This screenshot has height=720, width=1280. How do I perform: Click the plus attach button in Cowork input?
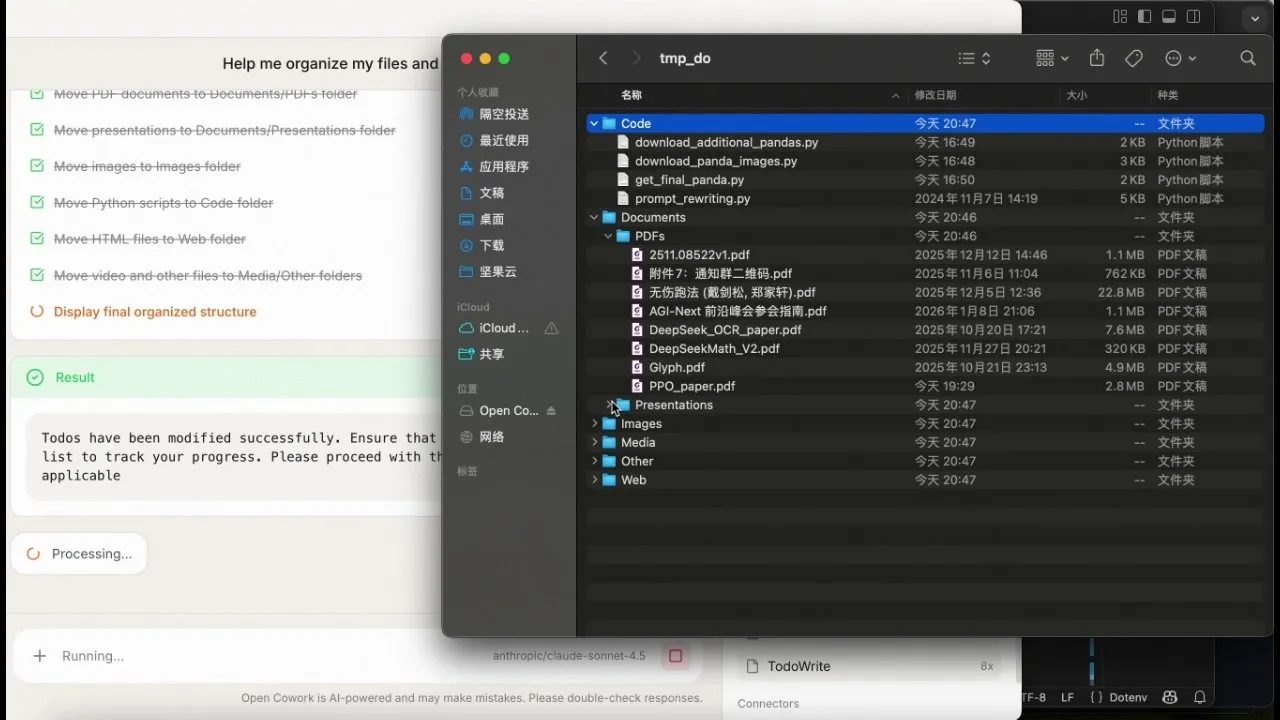click(x=40, y=656)
